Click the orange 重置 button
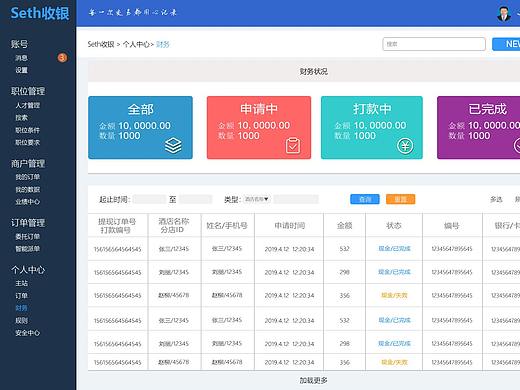Screen dimensions: 520x390 coord(400,199)
